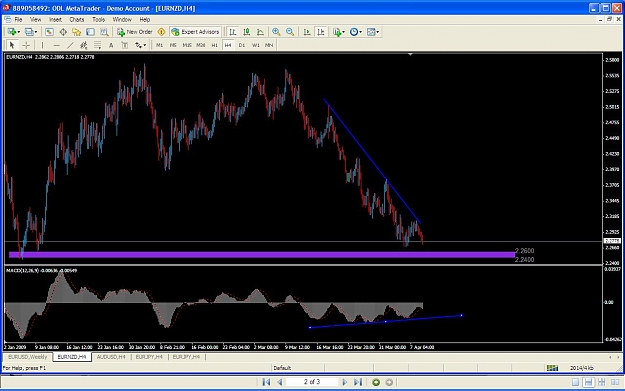Image resolution: width=625 pixels, height=391 pixels.
Task: Zoom in on the chart
Action: (276, 32)
